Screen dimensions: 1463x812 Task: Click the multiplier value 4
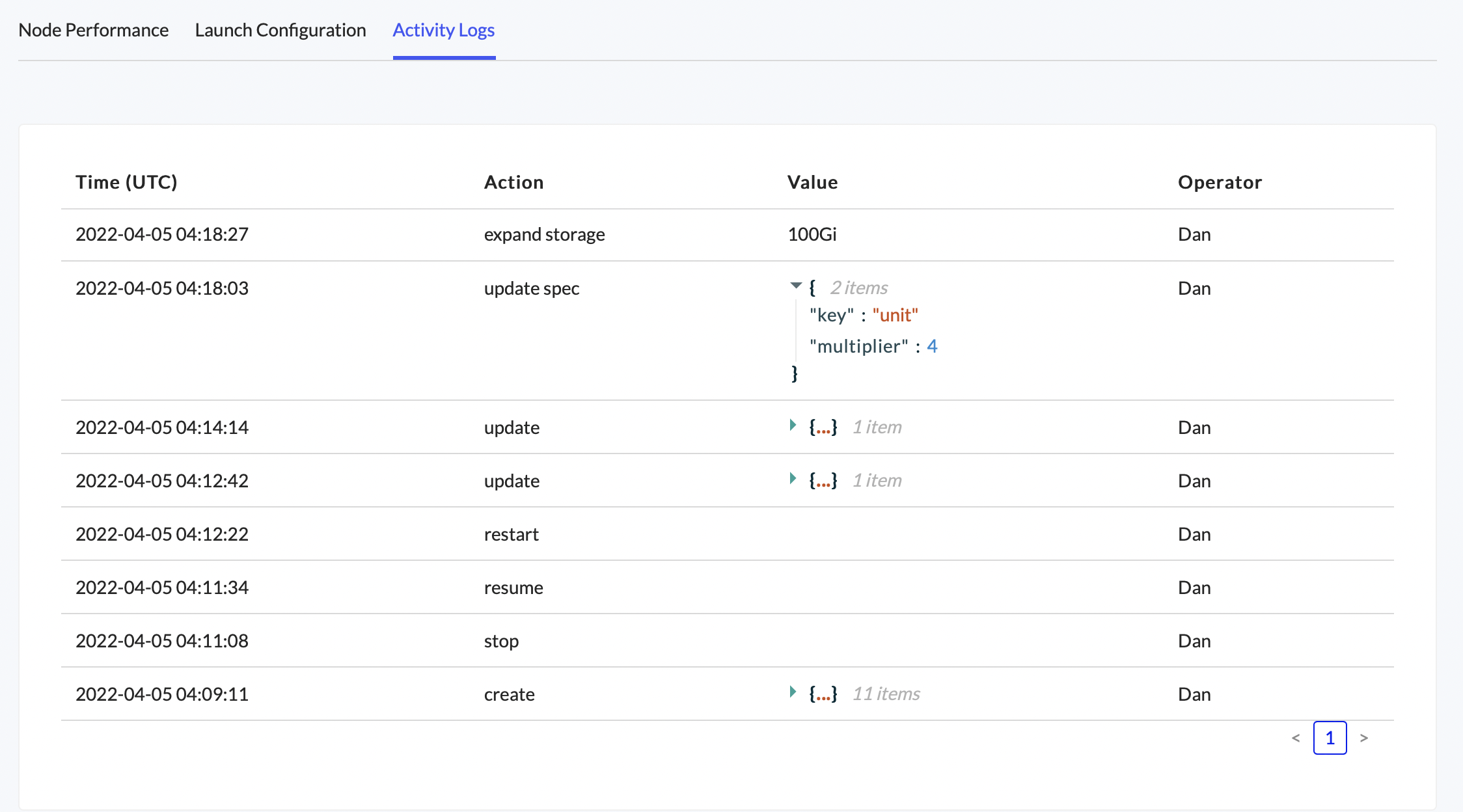click(x=932, y=346)
